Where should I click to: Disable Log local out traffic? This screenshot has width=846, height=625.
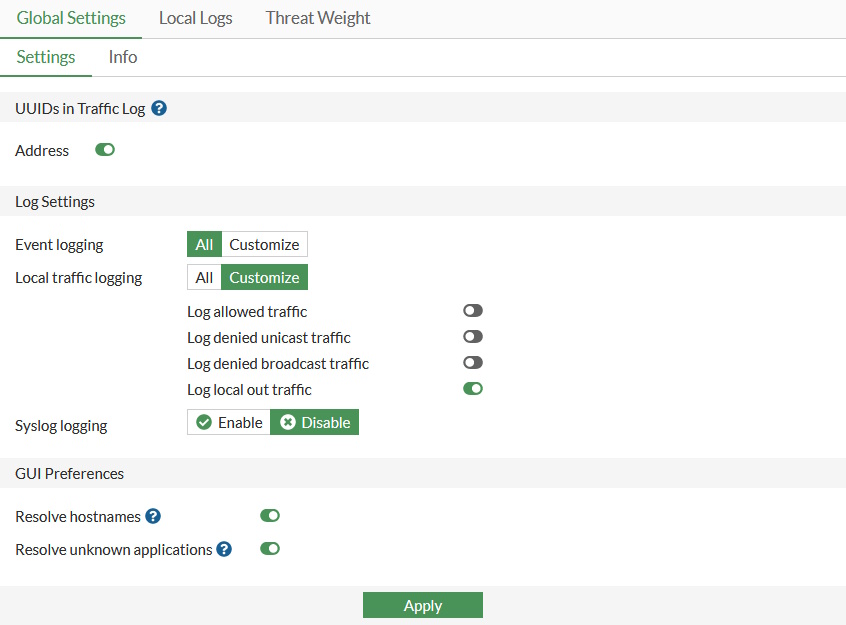click(472, 388)
